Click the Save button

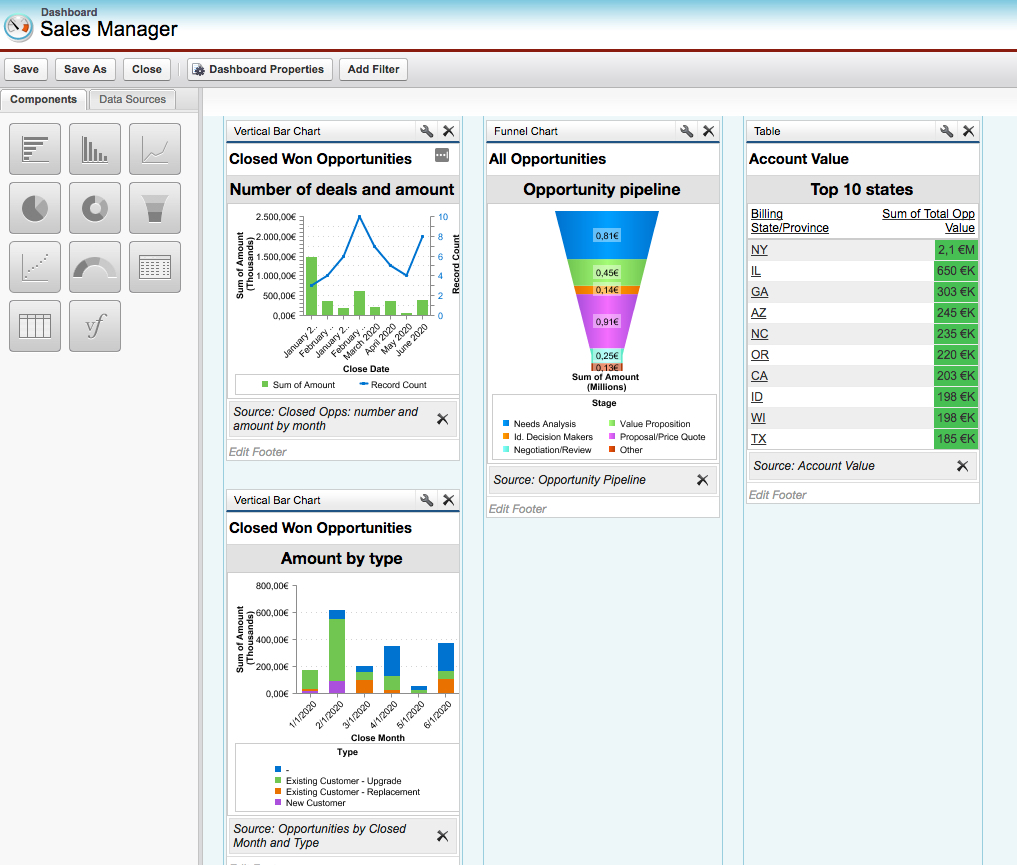click(x=26, y=69)
